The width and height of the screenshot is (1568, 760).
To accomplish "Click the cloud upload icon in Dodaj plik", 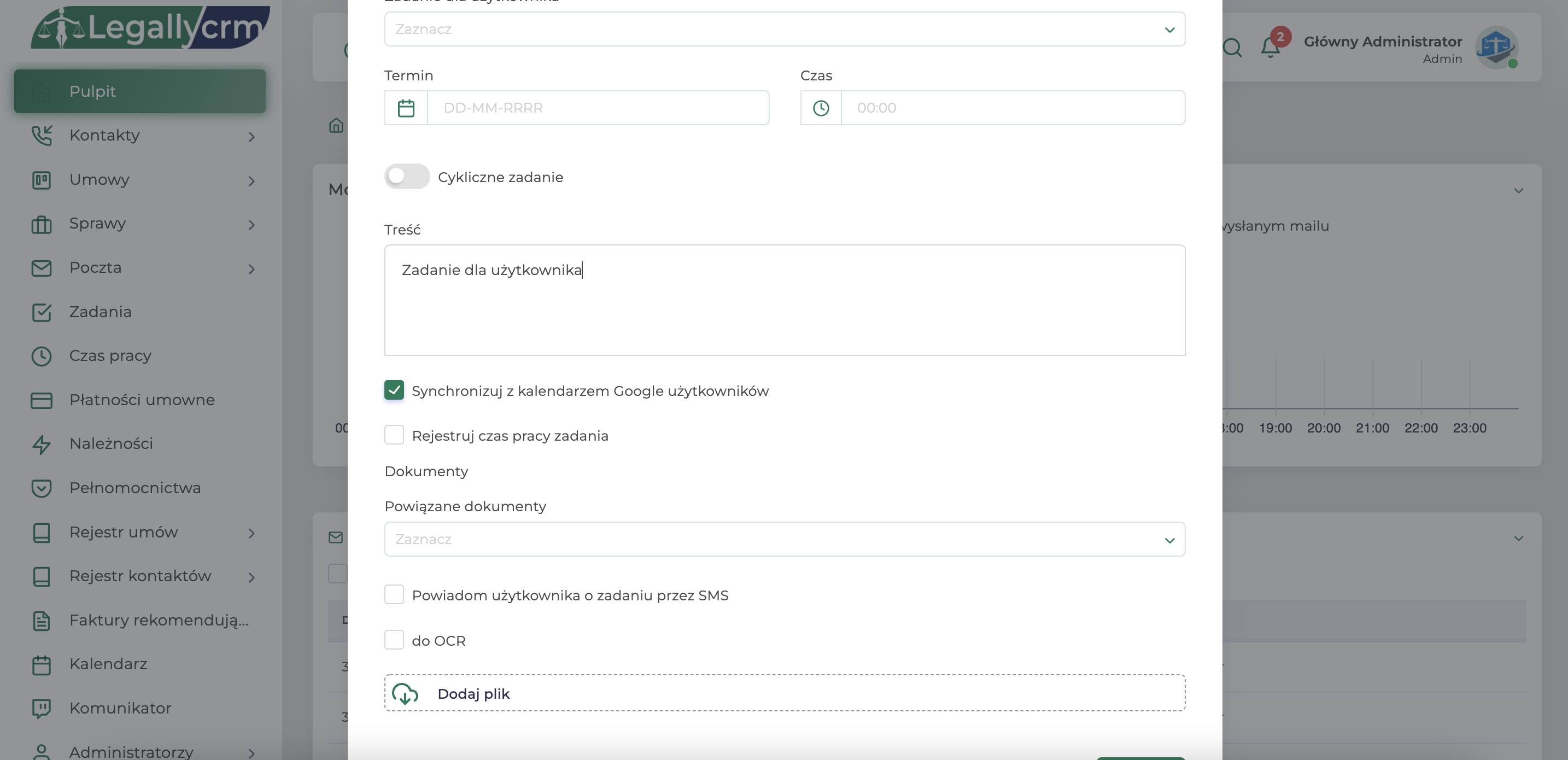I will [405, 693].
